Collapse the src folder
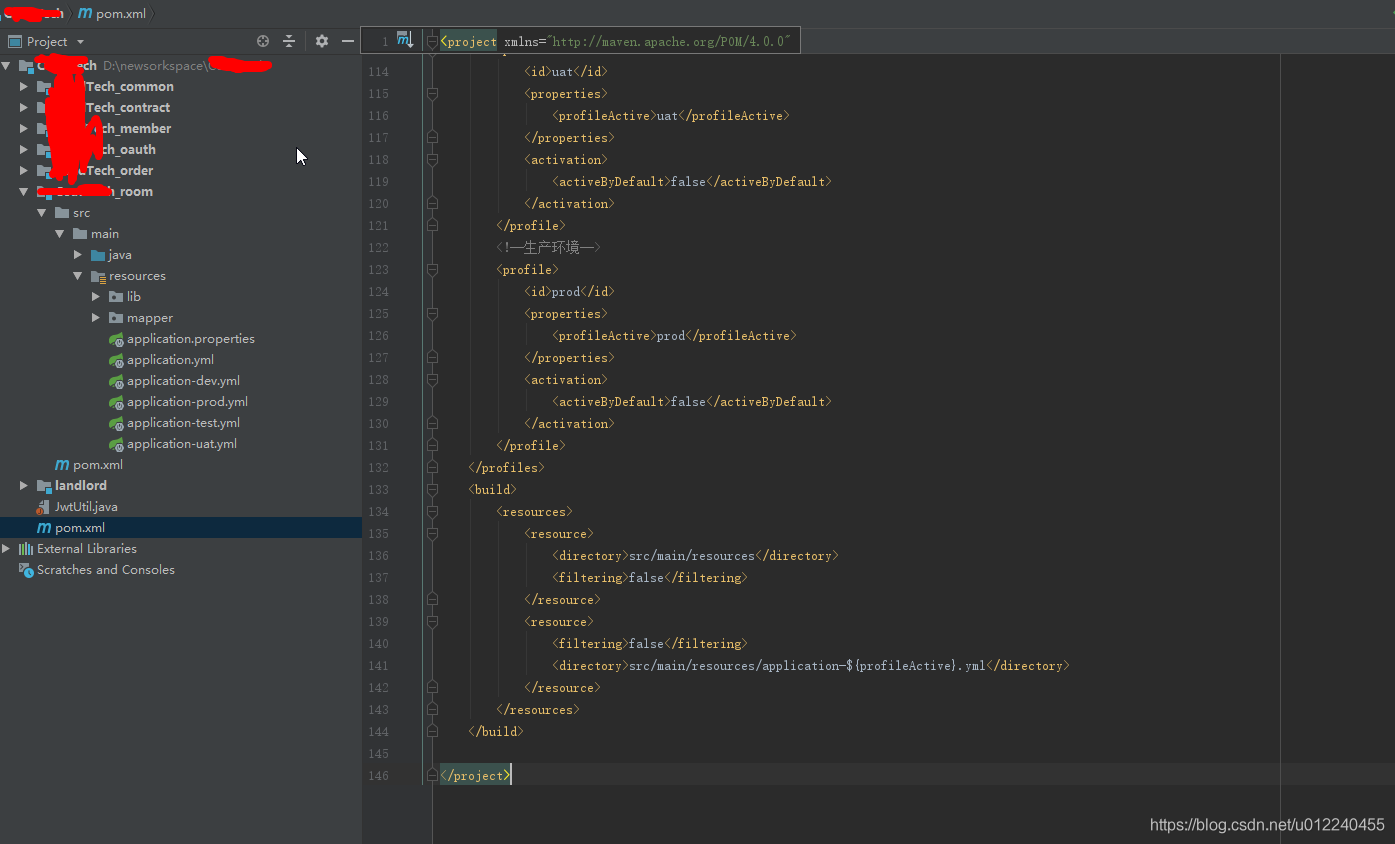This screenshot has width=1395, height=844. click(x=42, y=212)
